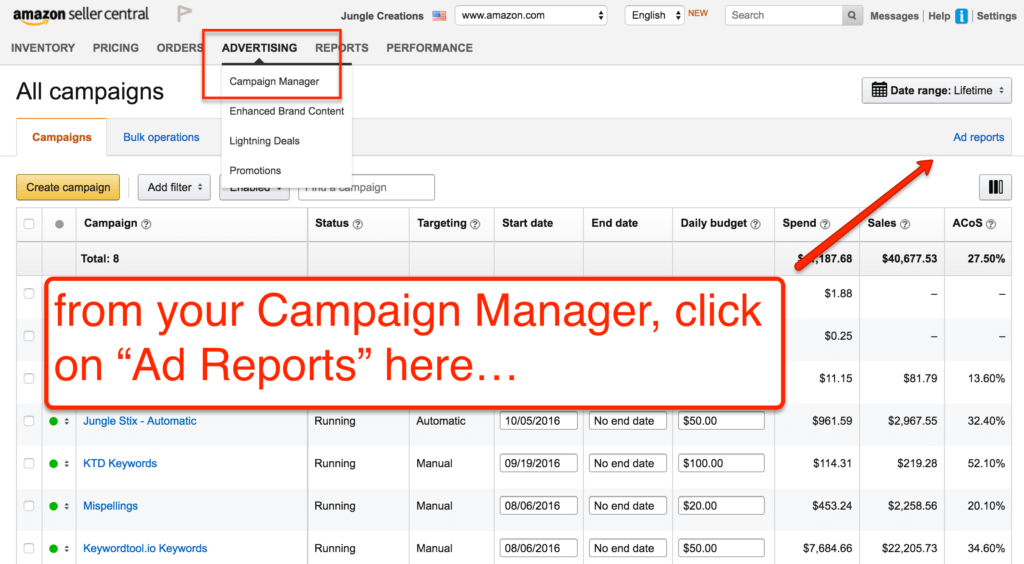Click the search magnifier button
The width and height of the screenshot is (1024, 564).
(852, 15)
